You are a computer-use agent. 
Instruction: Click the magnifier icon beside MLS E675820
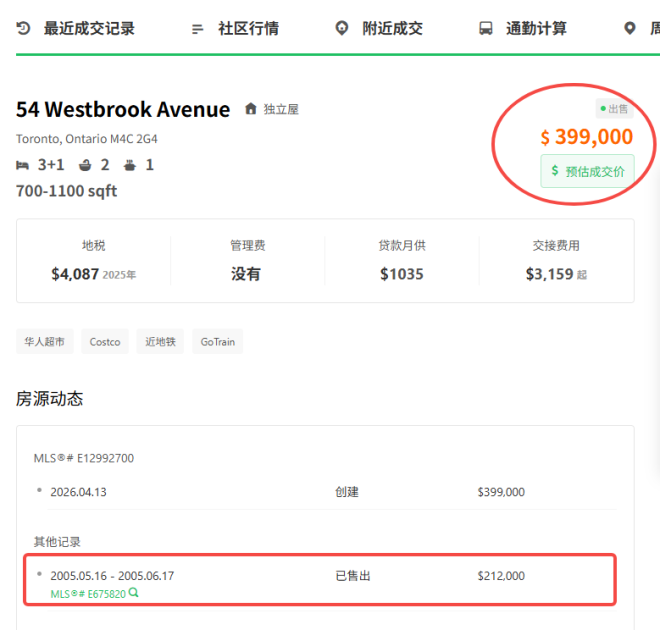pyautogui.click(x=133, y=593)
